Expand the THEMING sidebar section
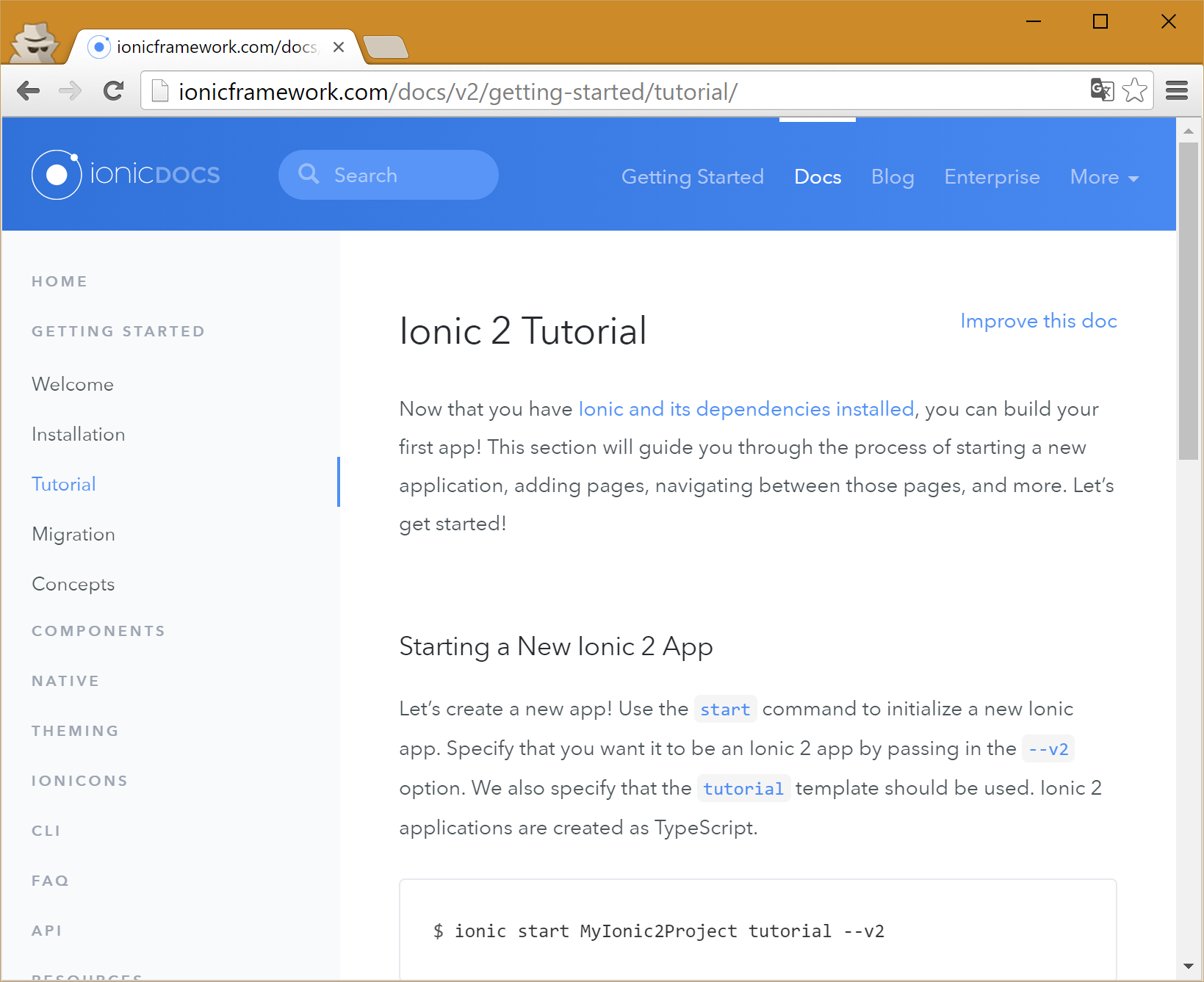The image size is (1204, 982). click(75, 731)
